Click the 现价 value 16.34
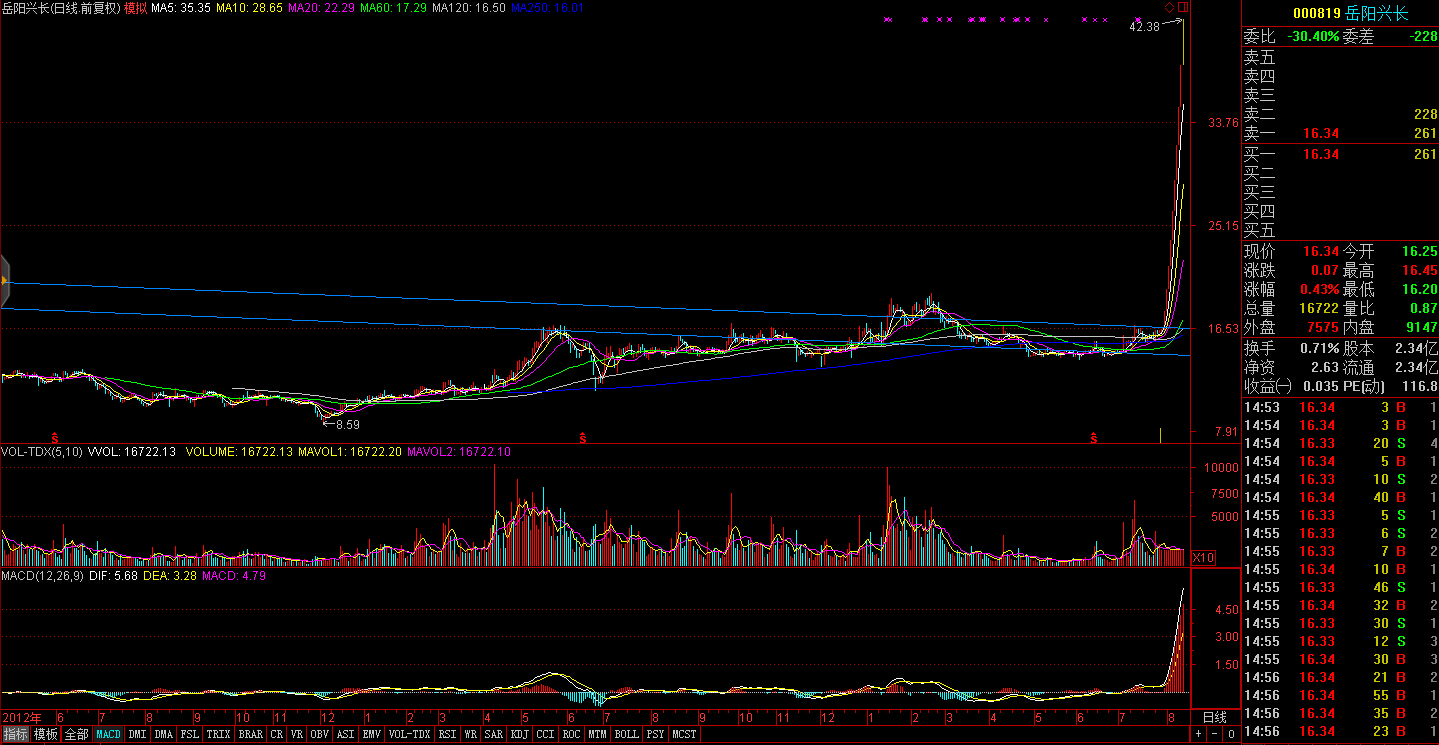 [1320, 252]
